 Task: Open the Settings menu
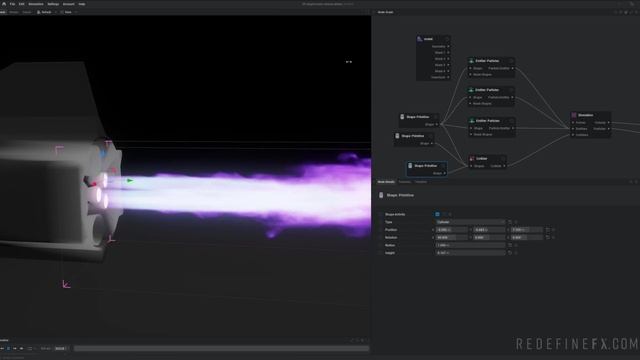53,4
